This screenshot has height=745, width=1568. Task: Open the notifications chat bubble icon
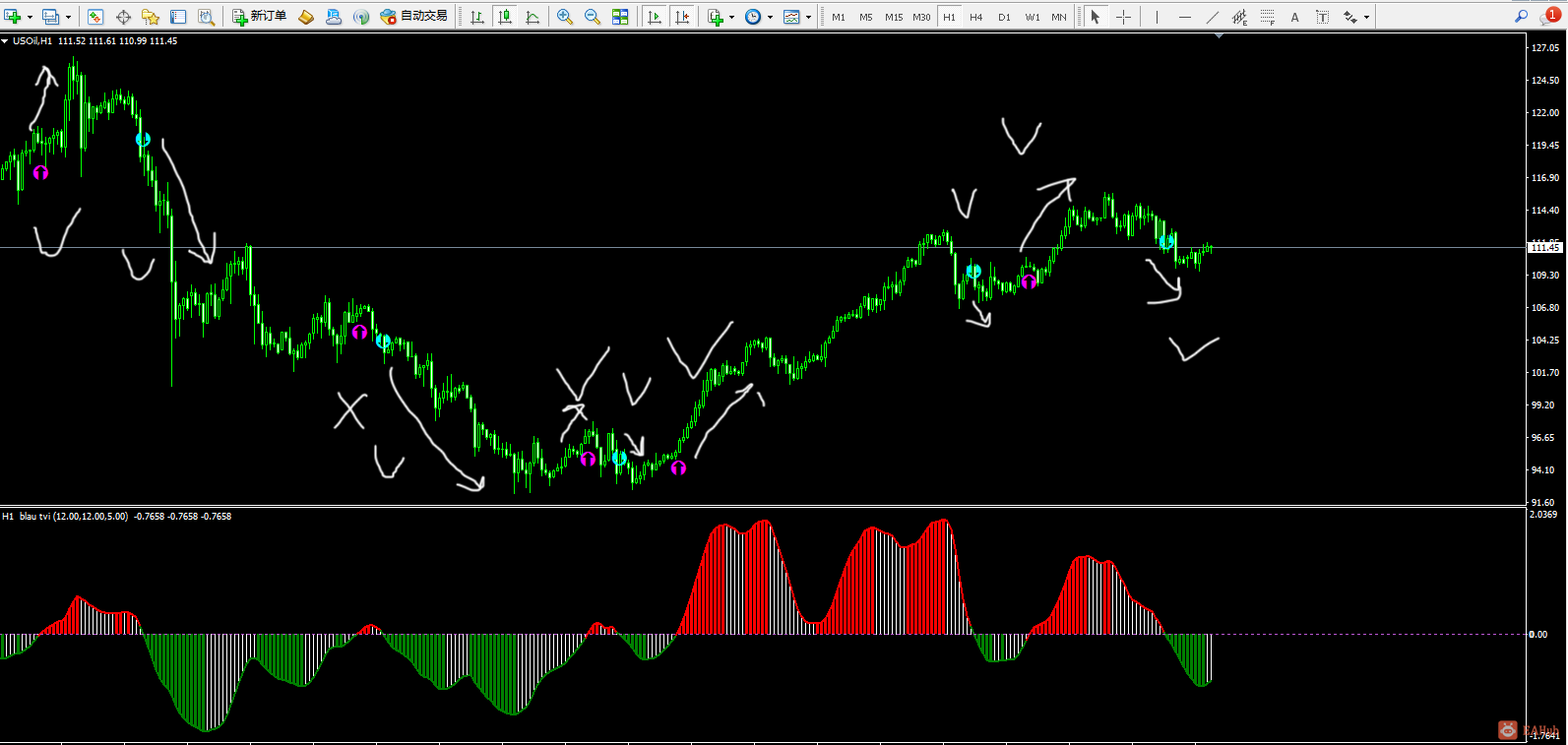click(1549, 17)
